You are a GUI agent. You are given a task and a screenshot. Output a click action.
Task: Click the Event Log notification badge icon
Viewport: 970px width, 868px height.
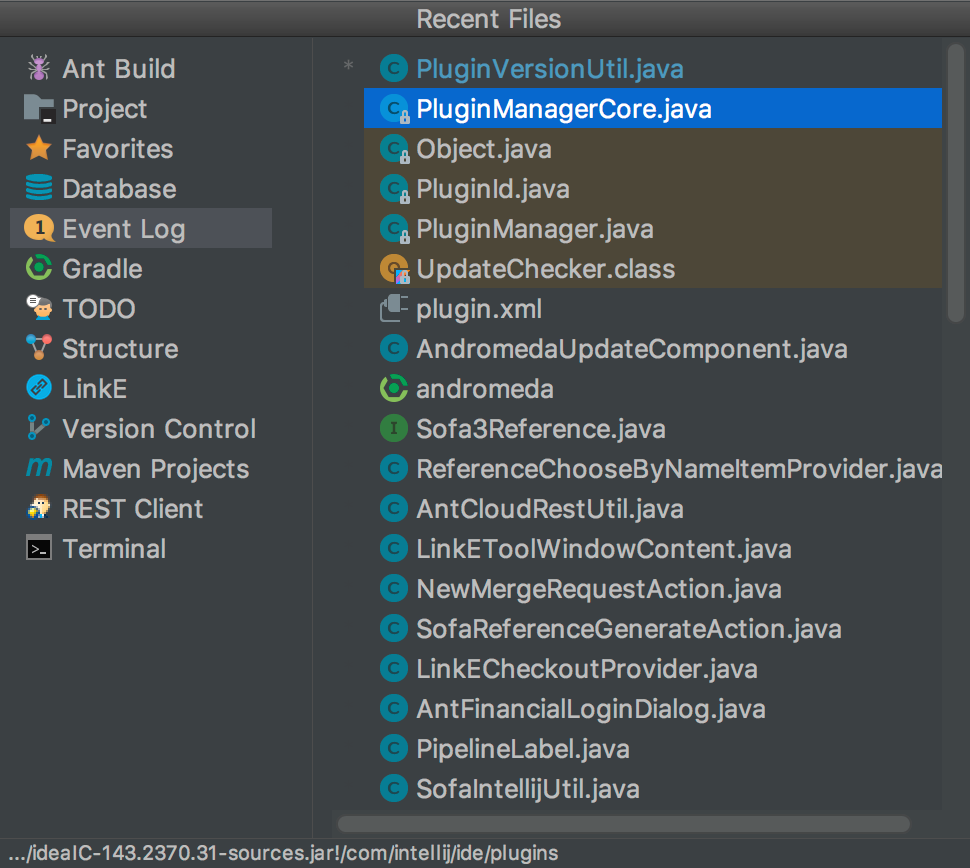[38, 228]
